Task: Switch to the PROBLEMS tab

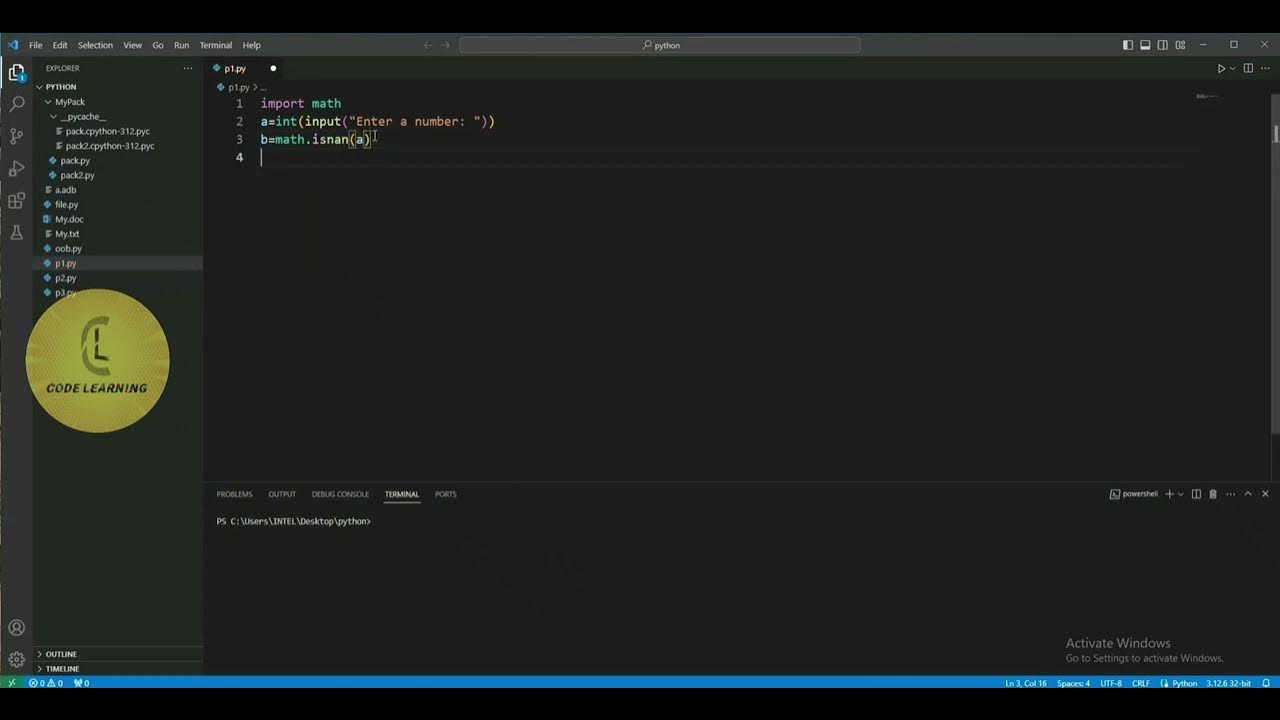Action: pyautogui.click(x=235, y=494)
